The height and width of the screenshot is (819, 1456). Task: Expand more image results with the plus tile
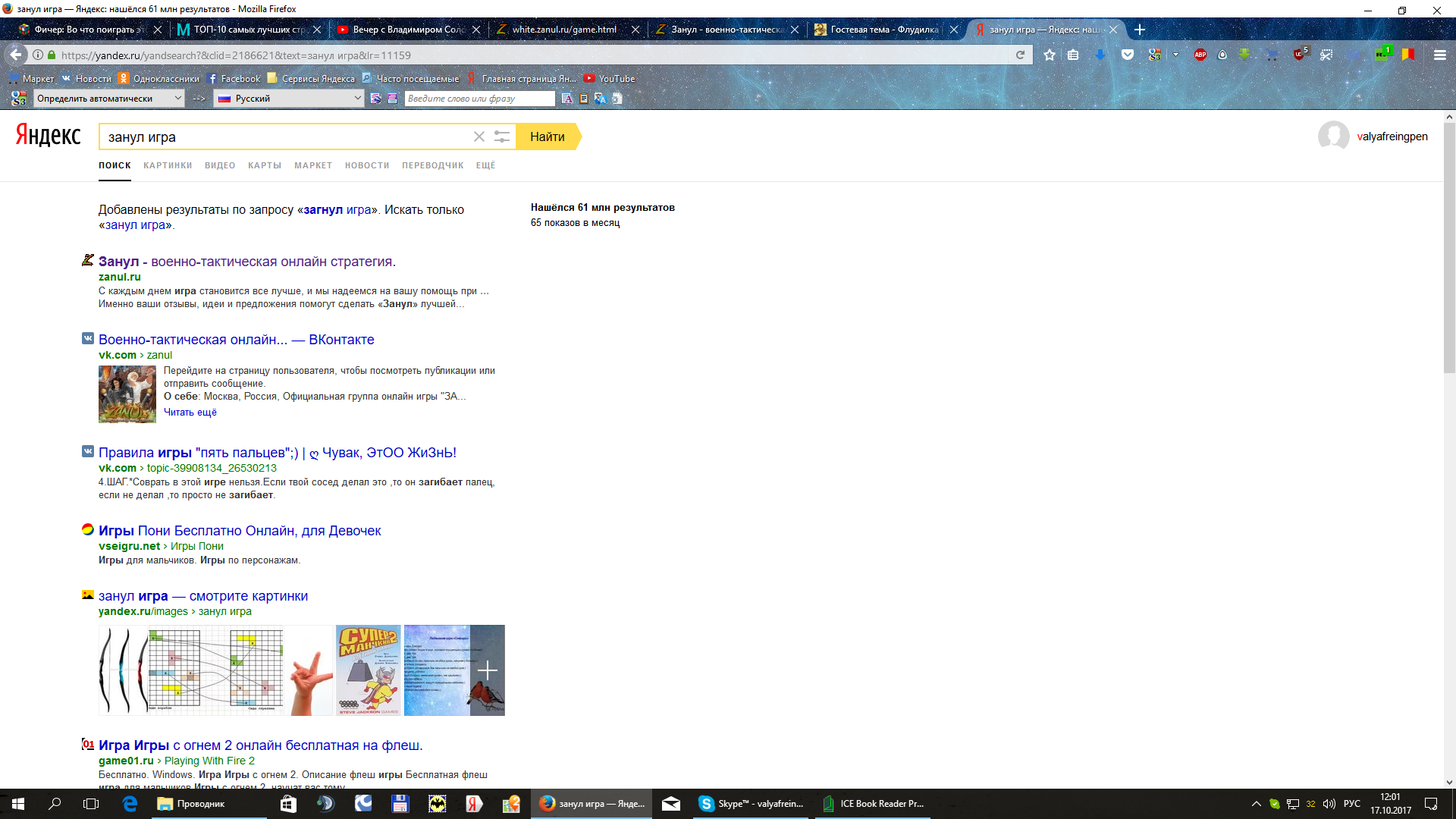click(488, 670)
